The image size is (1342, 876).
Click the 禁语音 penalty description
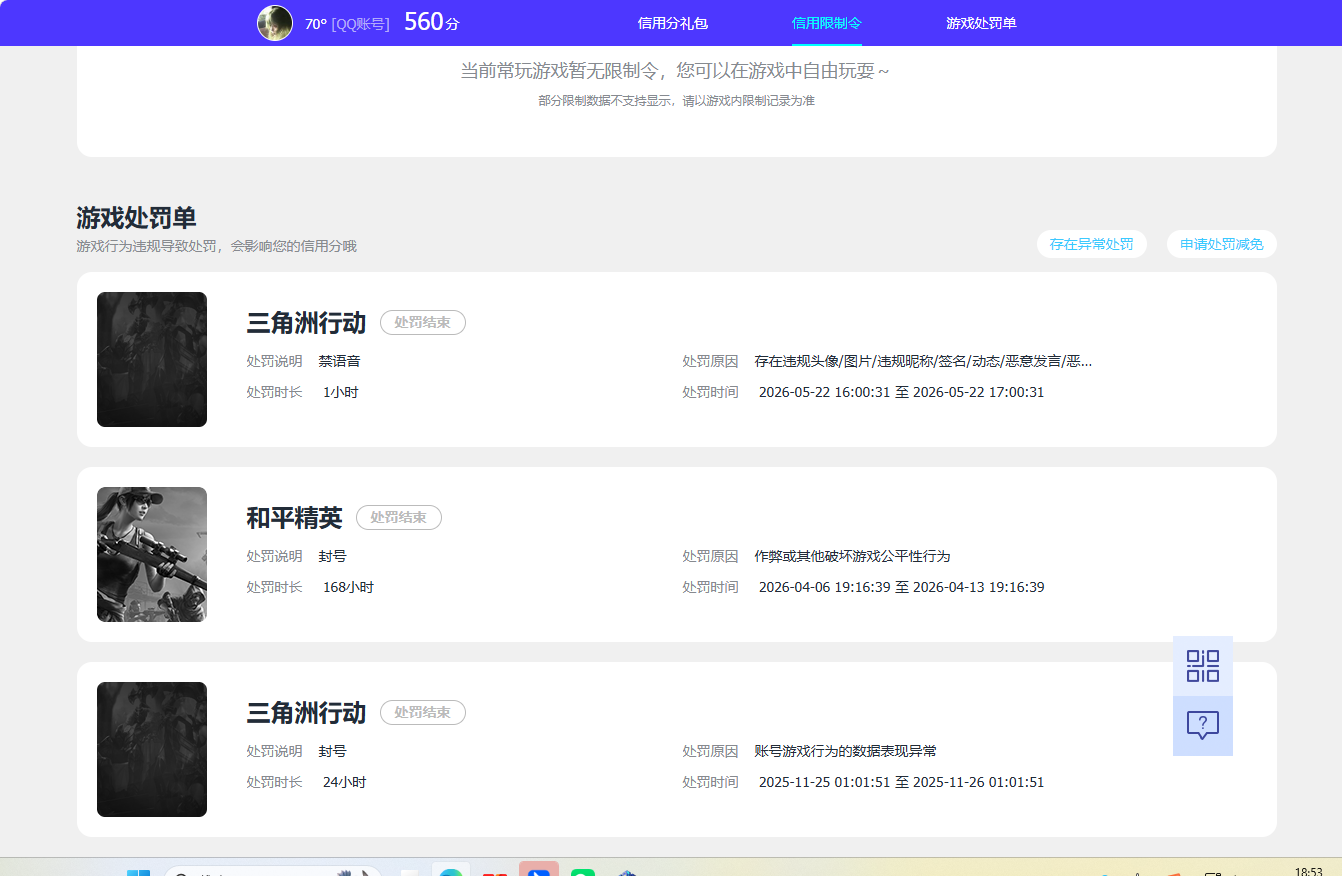point(339,361)
